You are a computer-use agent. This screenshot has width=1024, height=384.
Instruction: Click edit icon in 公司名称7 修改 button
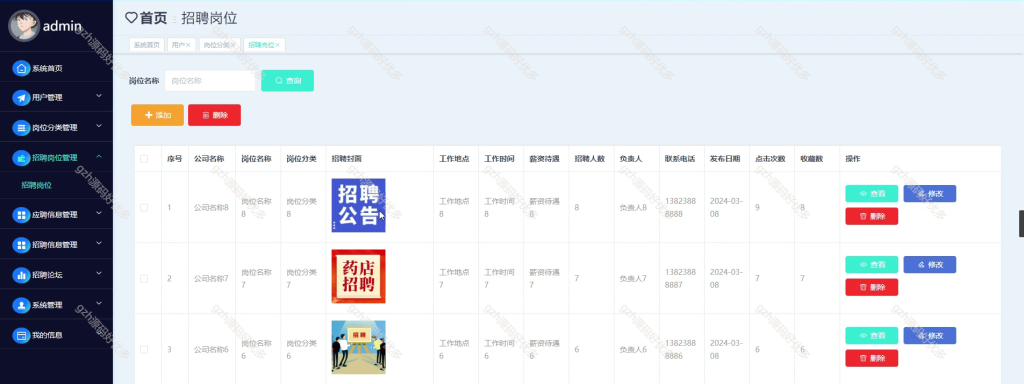[921, 264]
